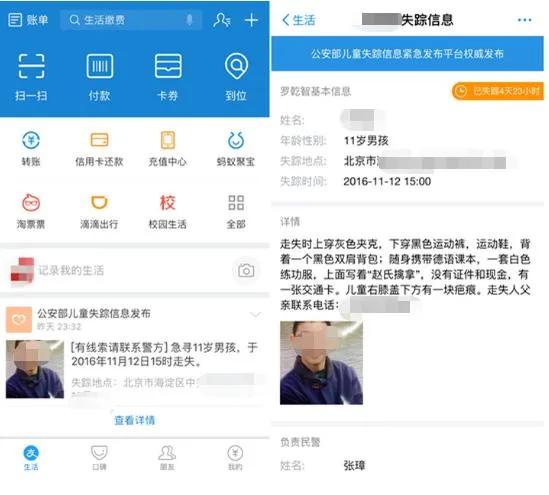Open 转账 transfer icon

point(31,140)
